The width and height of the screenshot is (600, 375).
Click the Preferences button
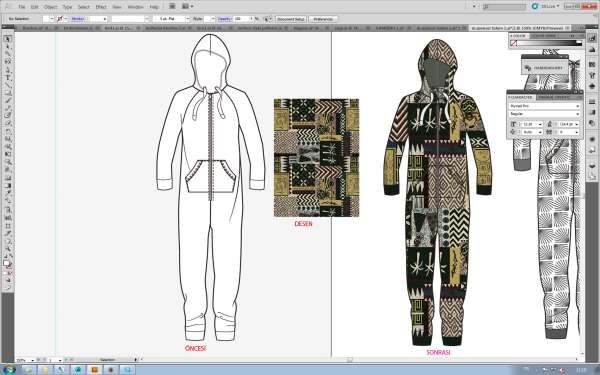[x=323, y=19]
